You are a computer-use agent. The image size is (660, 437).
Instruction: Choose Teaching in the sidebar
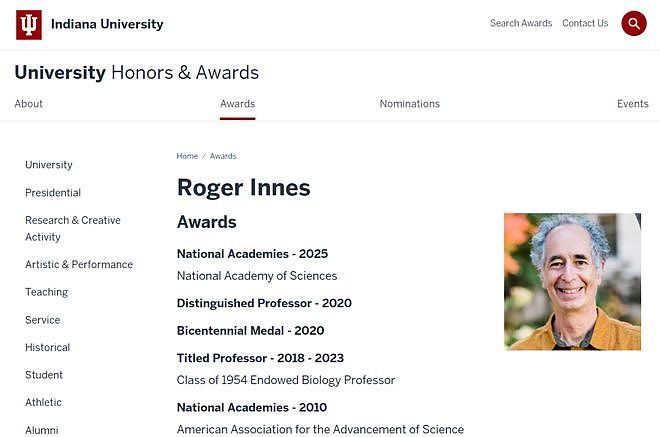point(47,292)
